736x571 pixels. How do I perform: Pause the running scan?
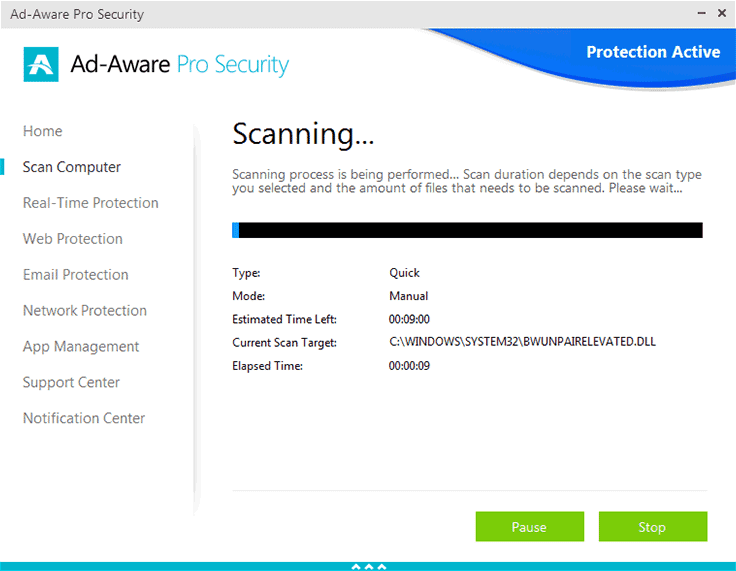pyautogui.click(x=529, y=526)
